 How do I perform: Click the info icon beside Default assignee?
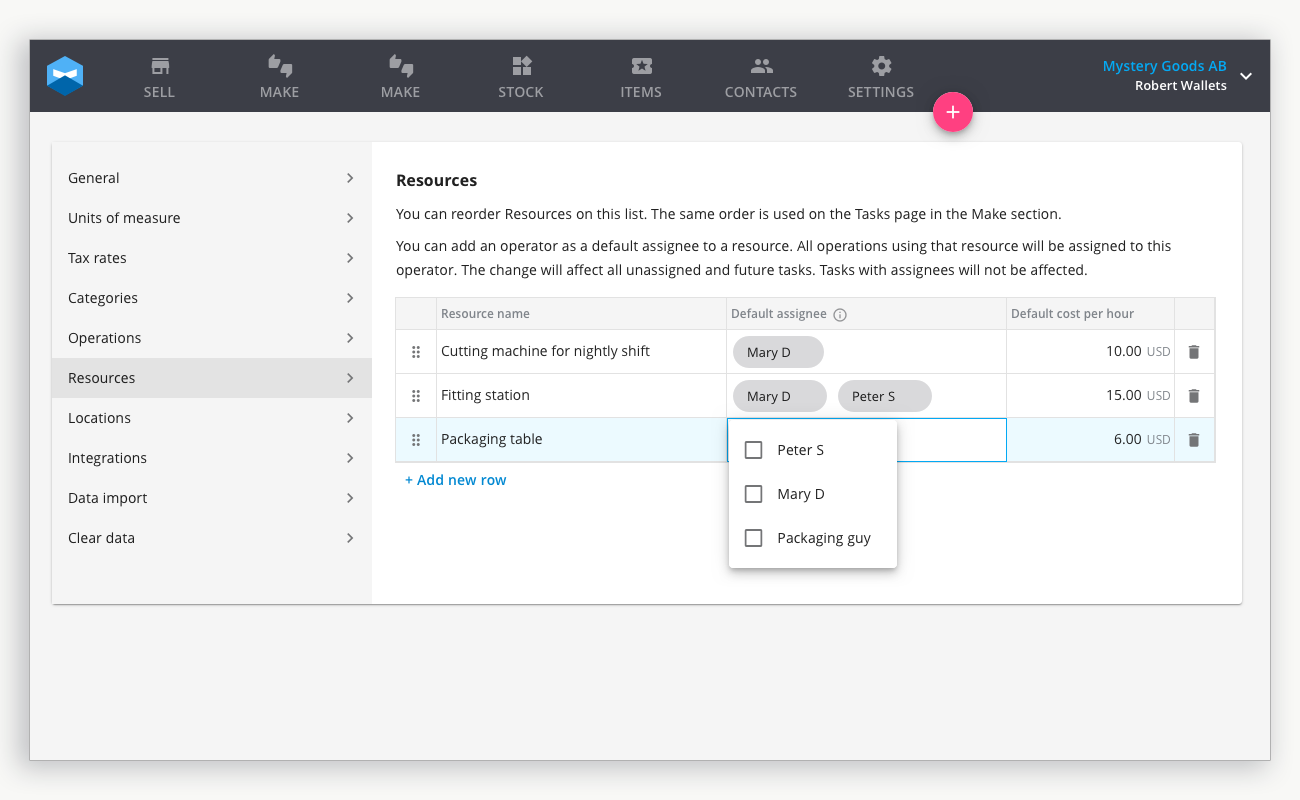point(840,314)
